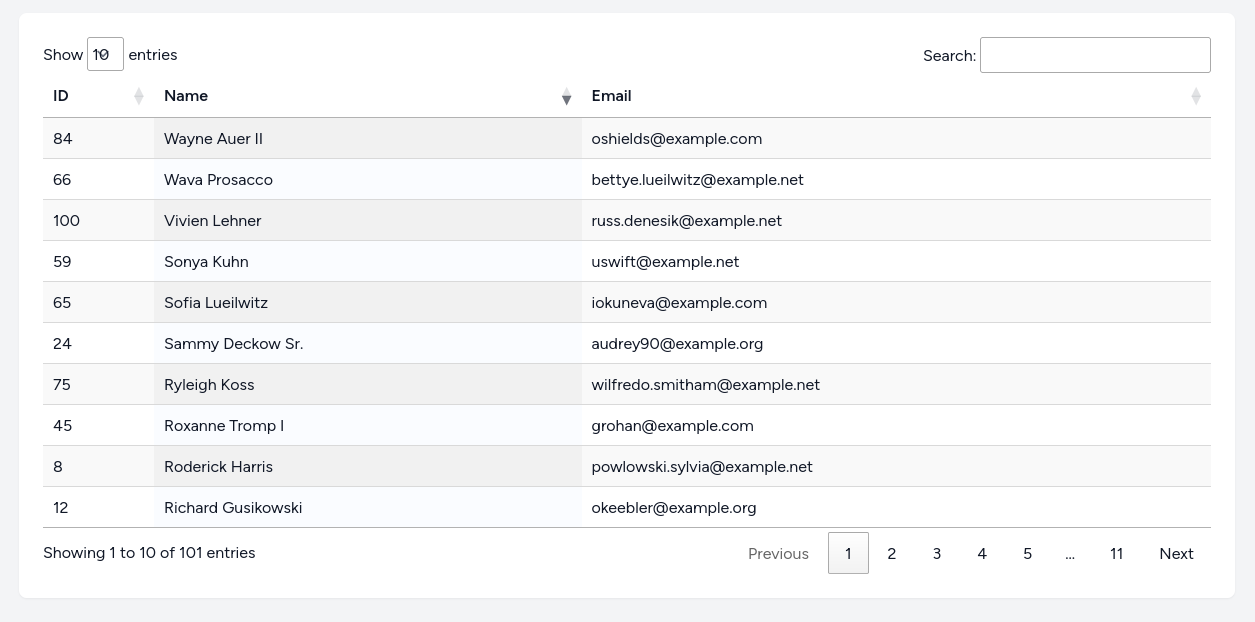Sort by the ID column header
Screen dimensions: 1255x622
pos(98,96)
